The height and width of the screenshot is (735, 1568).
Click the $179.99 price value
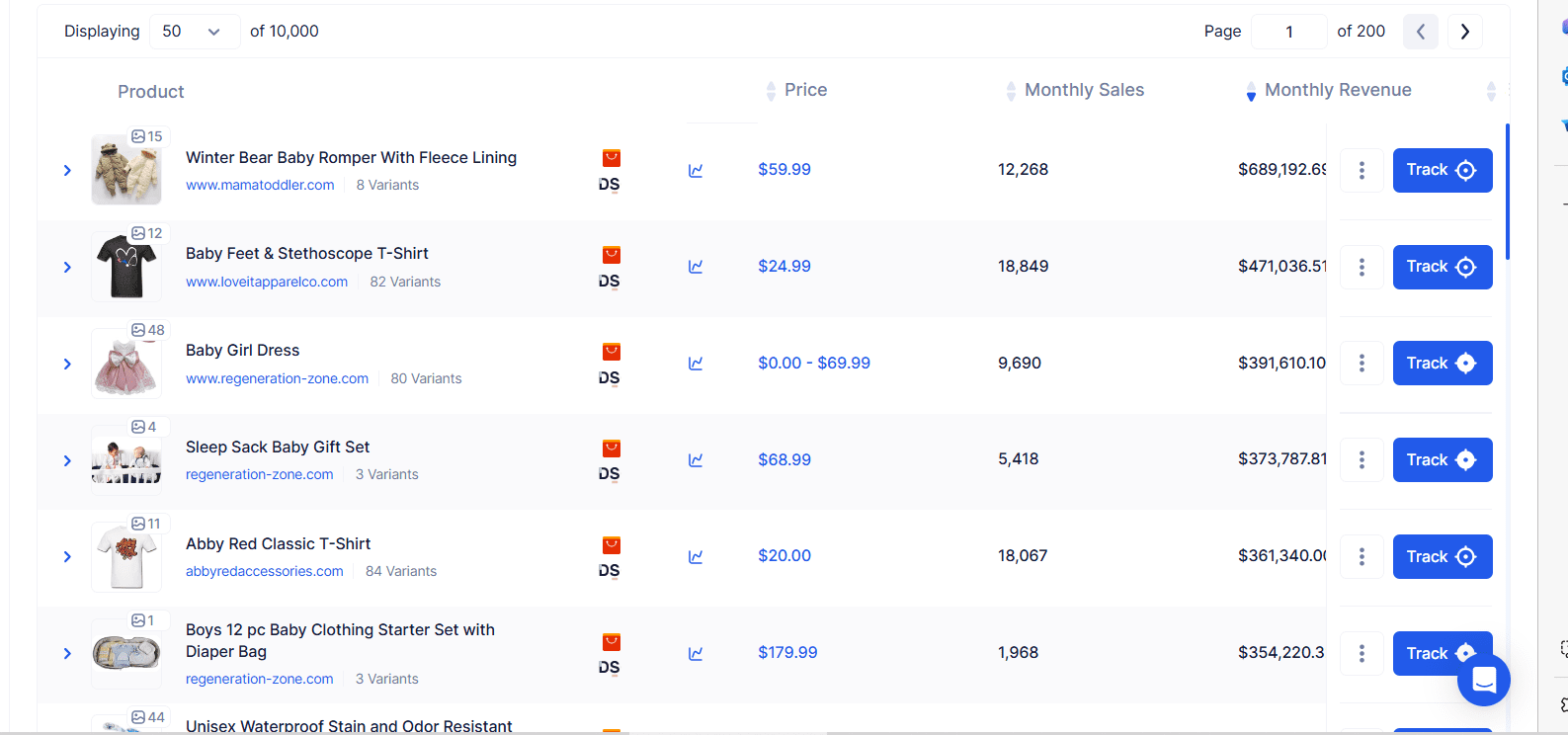point(787,652)
